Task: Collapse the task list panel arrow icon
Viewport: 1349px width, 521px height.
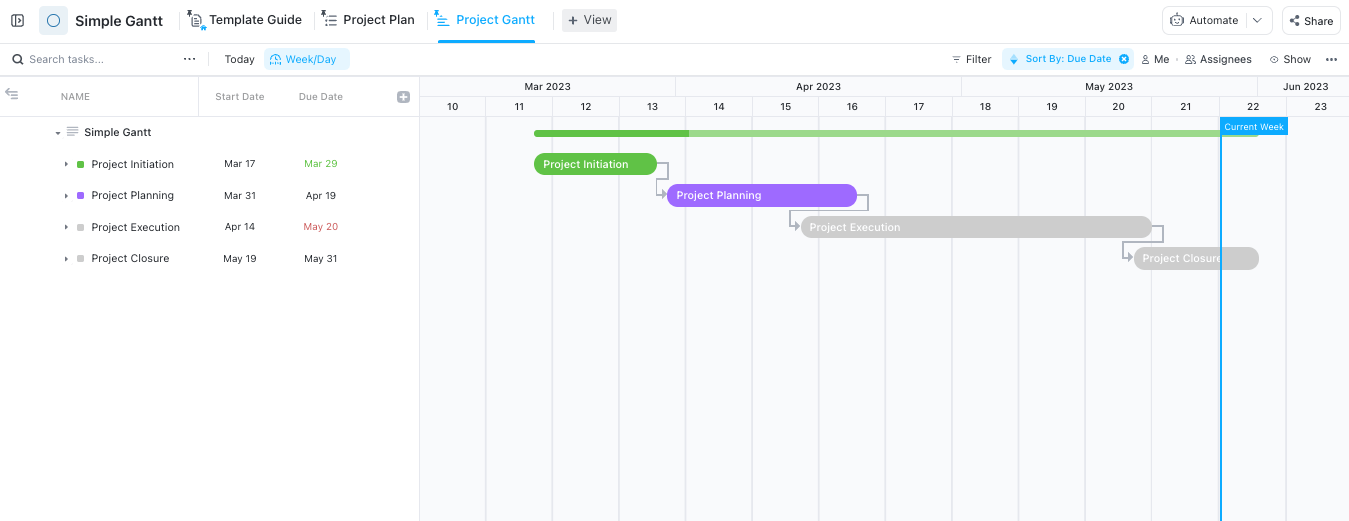Action: click(x=12, y=94)
